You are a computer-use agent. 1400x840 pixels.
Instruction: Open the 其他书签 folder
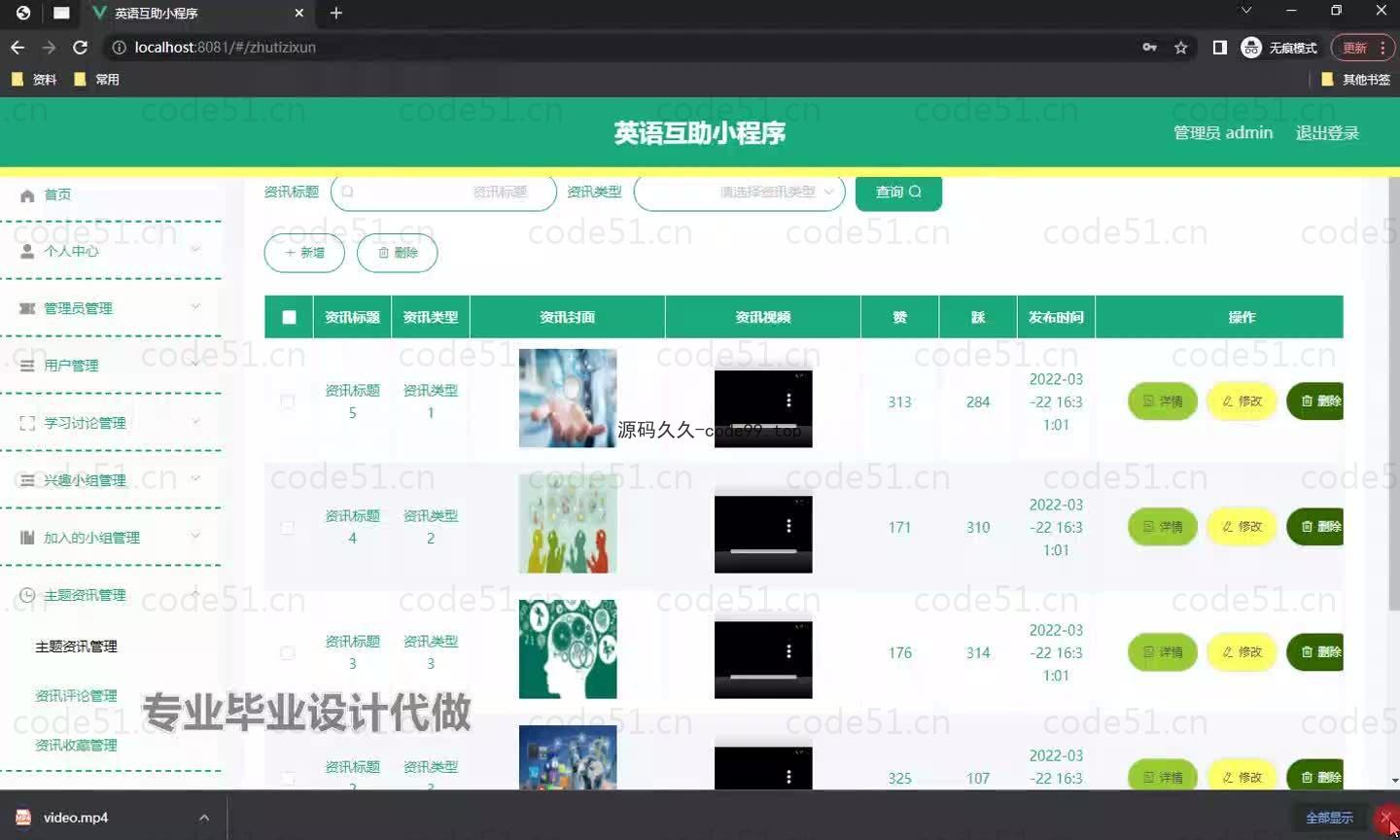coord(1355,80)
